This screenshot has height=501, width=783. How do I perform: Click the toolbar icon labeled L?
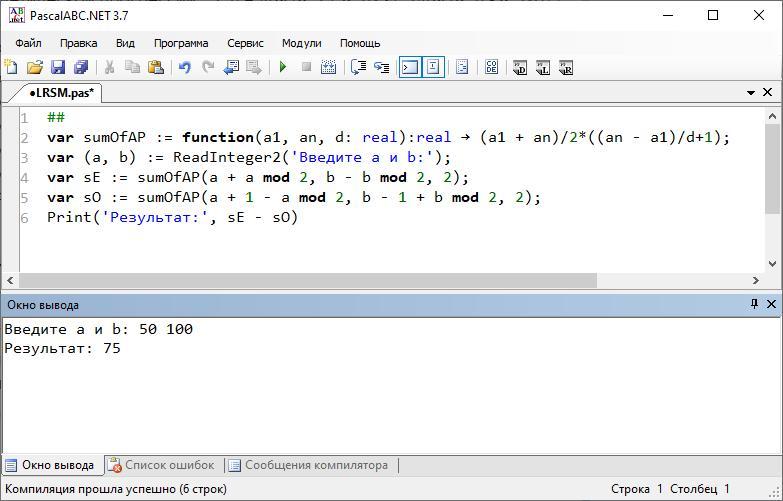[543, 67]
